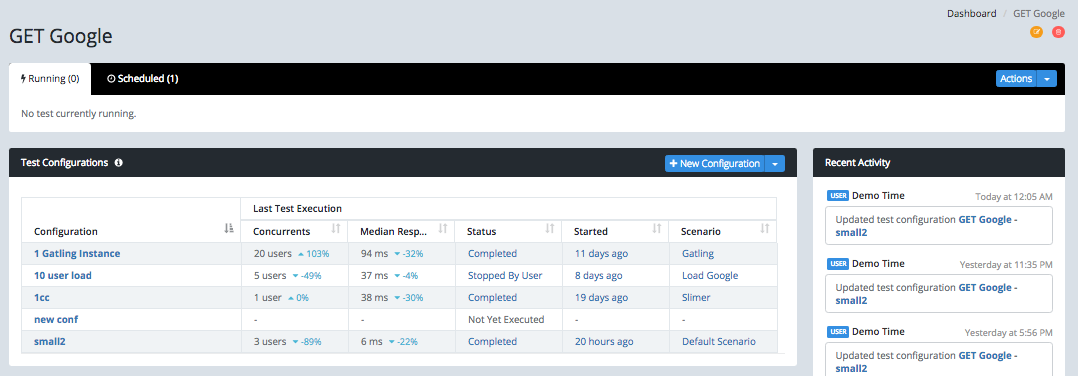Click the Last Test Execution header

298,208
